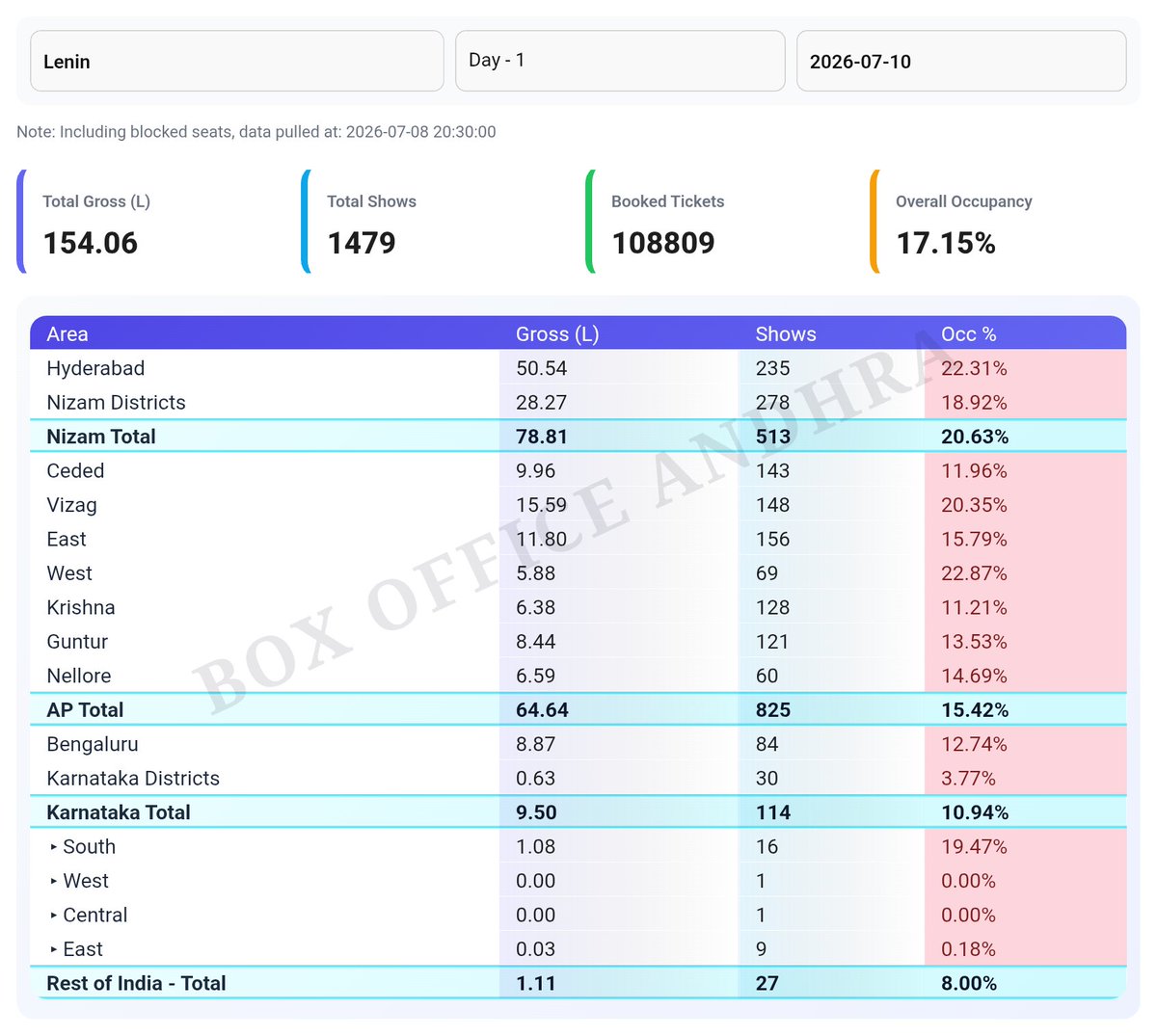Click the Ceded area label
Screen dimensions: 1157x1036
[x=75, y=471]
